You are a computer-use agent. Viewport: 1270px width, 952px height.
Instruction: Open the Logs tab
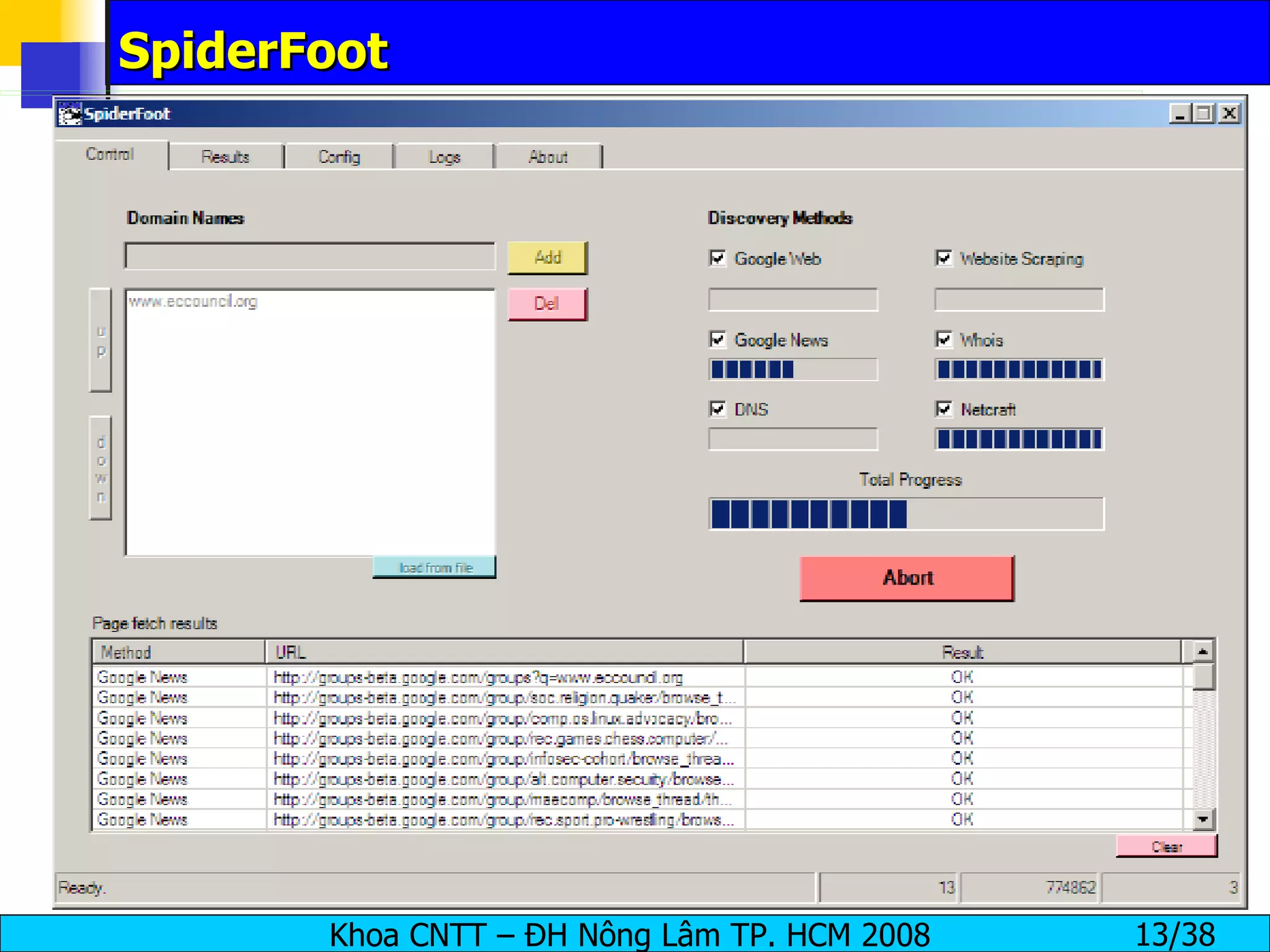(x=445, y=157)
